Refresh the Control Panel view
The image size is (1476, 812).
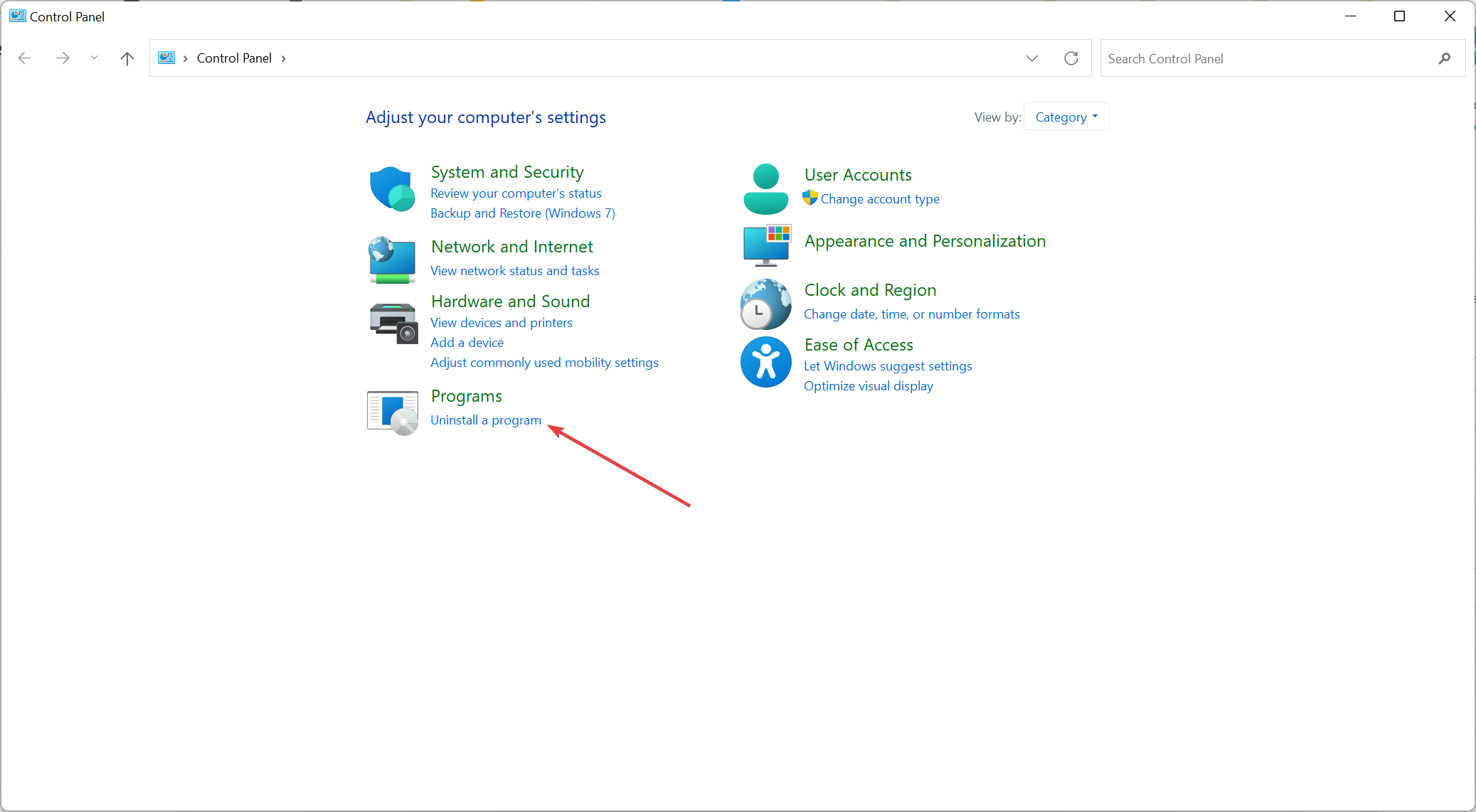coord(1071,58)
